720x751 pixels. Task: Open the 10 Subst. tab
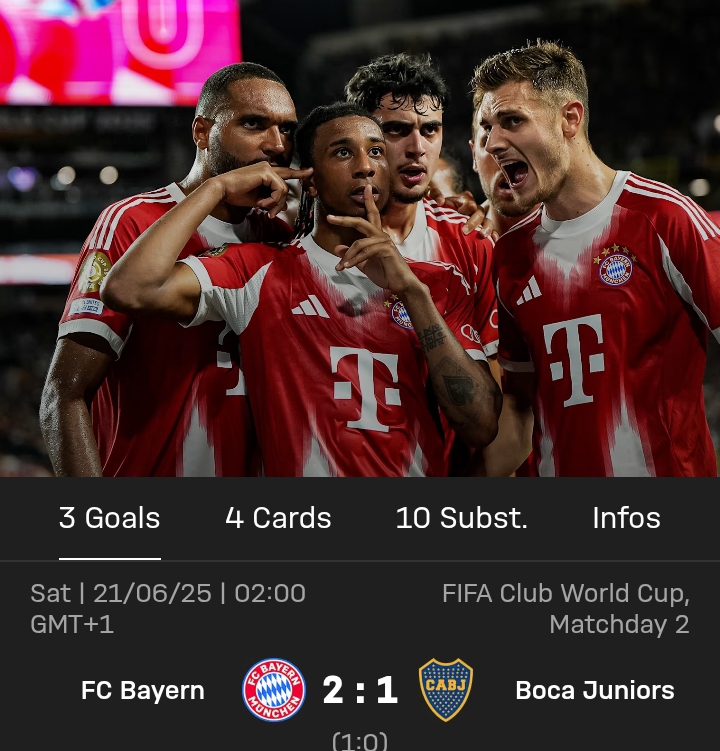(x=462, y=518)
